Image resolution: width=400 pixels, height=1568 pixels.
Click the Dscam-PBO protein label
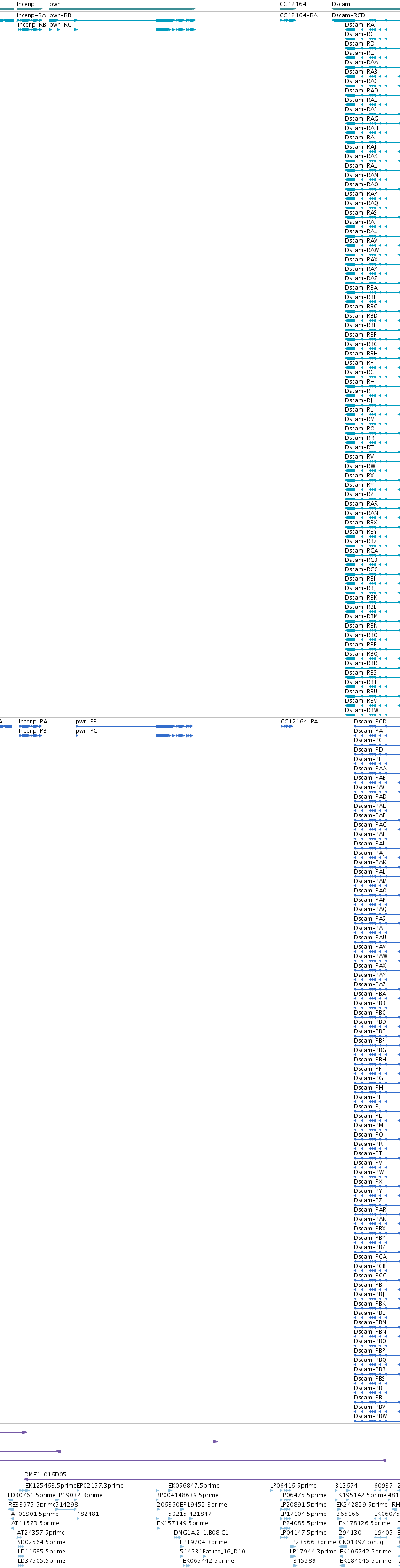370,1341
